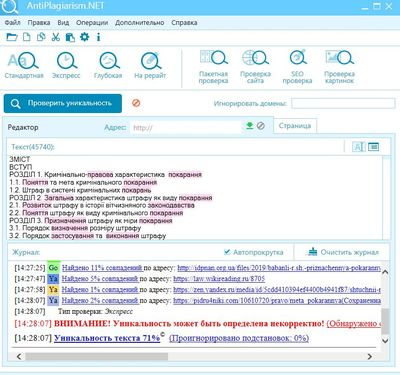Viewport: 400px width, 375px height.
Task: Click journal horizontal scroll left arrow
Action: tap(19, 356)
